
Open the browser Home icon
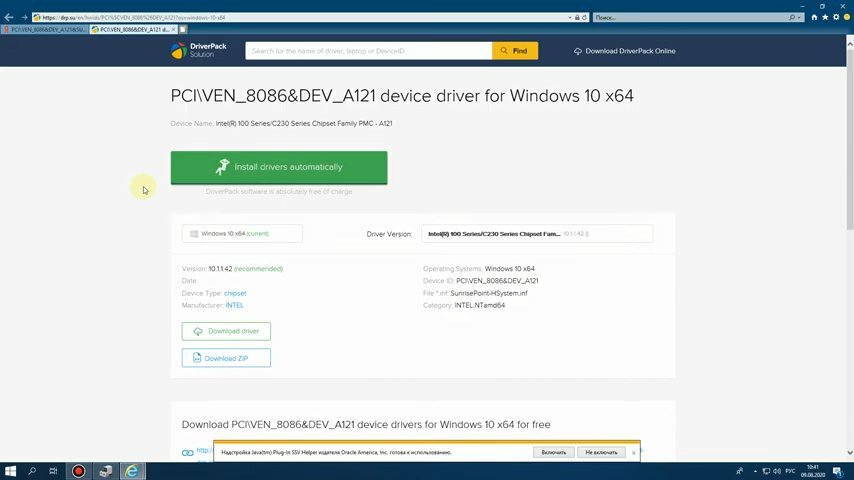814,17
